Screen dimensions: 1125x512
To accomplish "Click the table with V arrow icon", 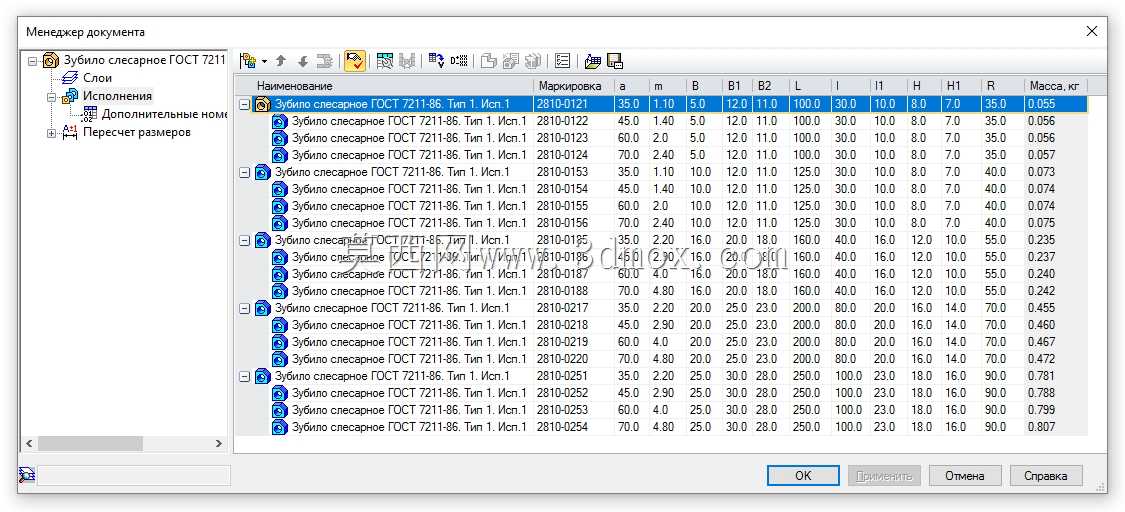I will pyautogui.click(x=436, y=62).
